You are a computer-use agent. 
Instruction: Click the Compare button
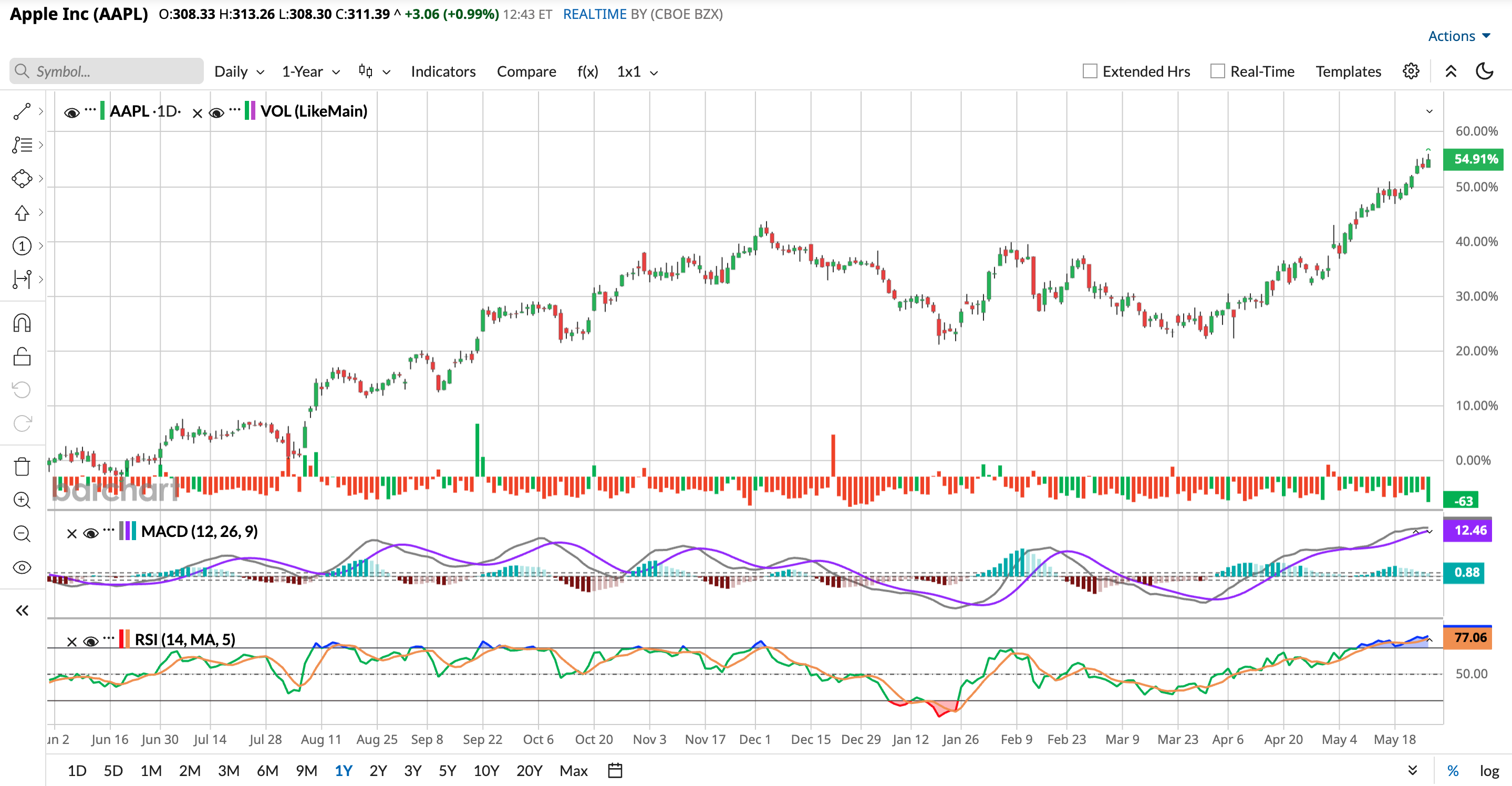coord(526,71)
